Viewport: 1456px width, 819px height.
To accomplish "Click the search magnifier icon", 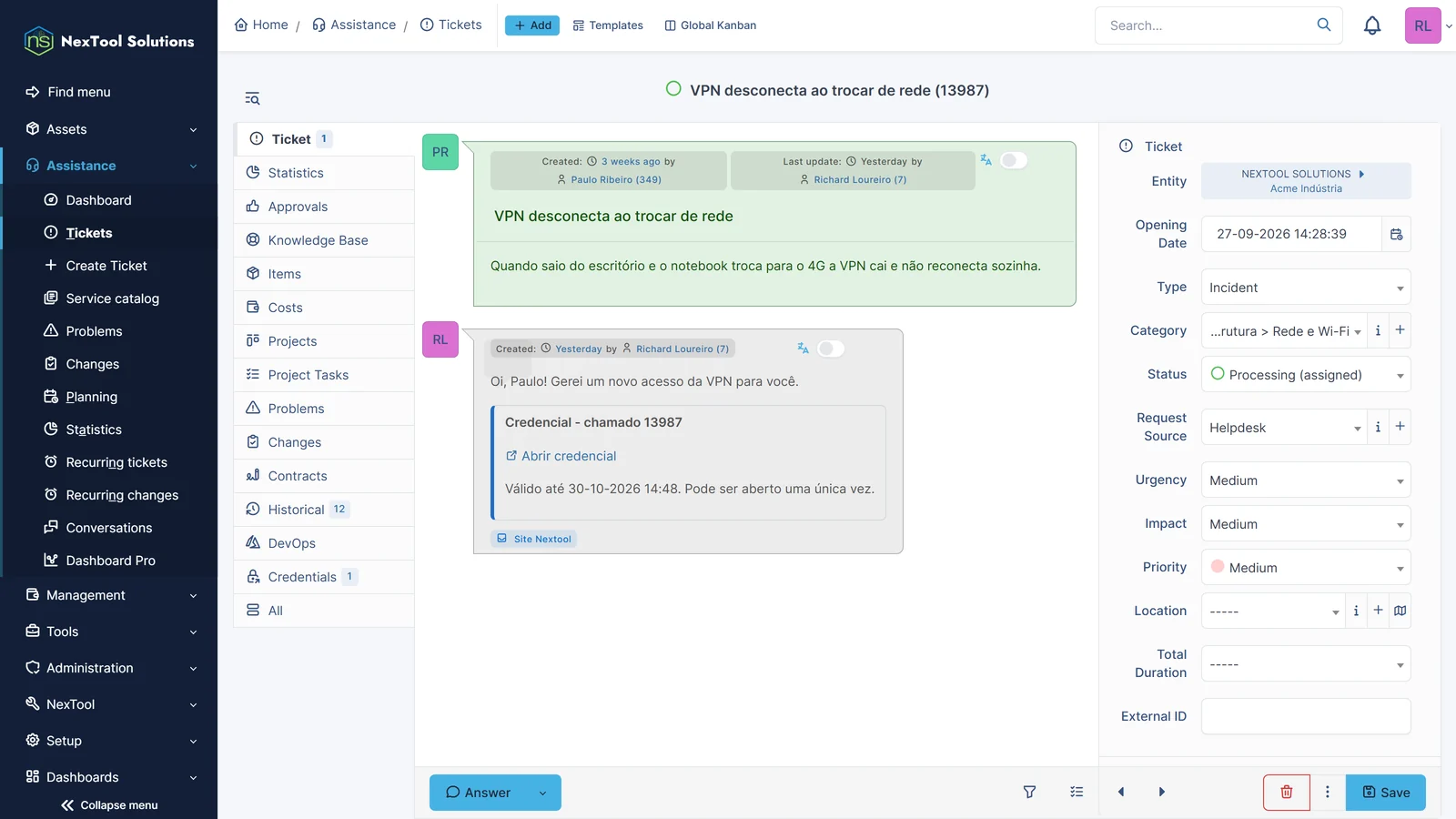I will pos(1324,25).
